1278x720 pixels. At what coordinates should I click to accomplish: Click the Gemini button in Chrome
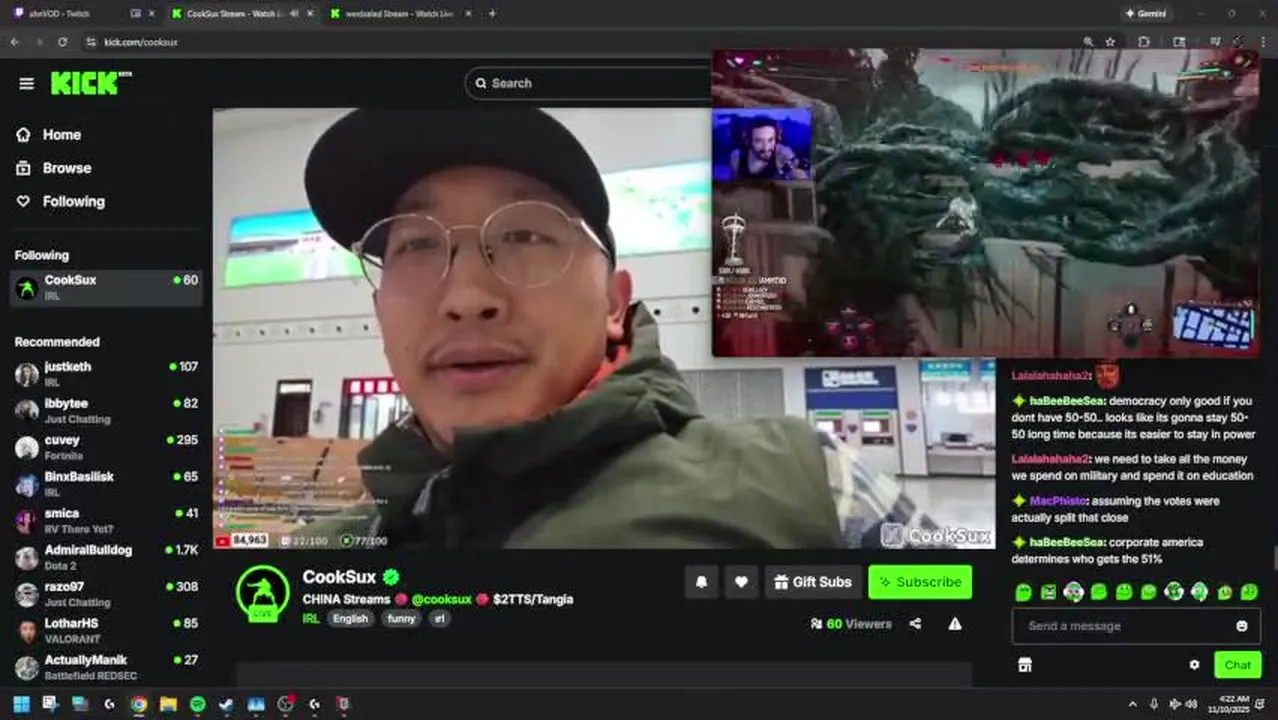point(1147,13)
